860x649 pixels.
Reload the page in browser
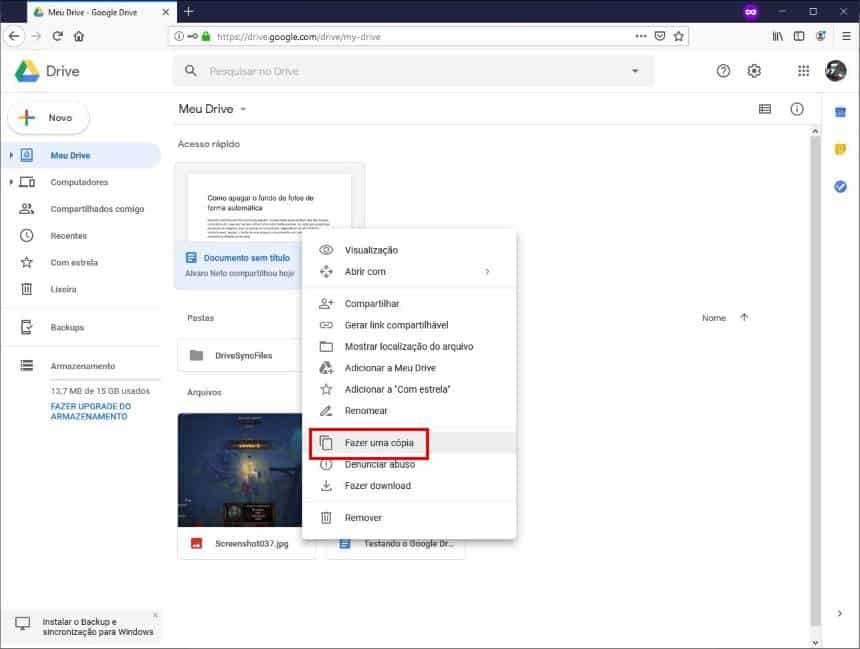pos(57,36)
